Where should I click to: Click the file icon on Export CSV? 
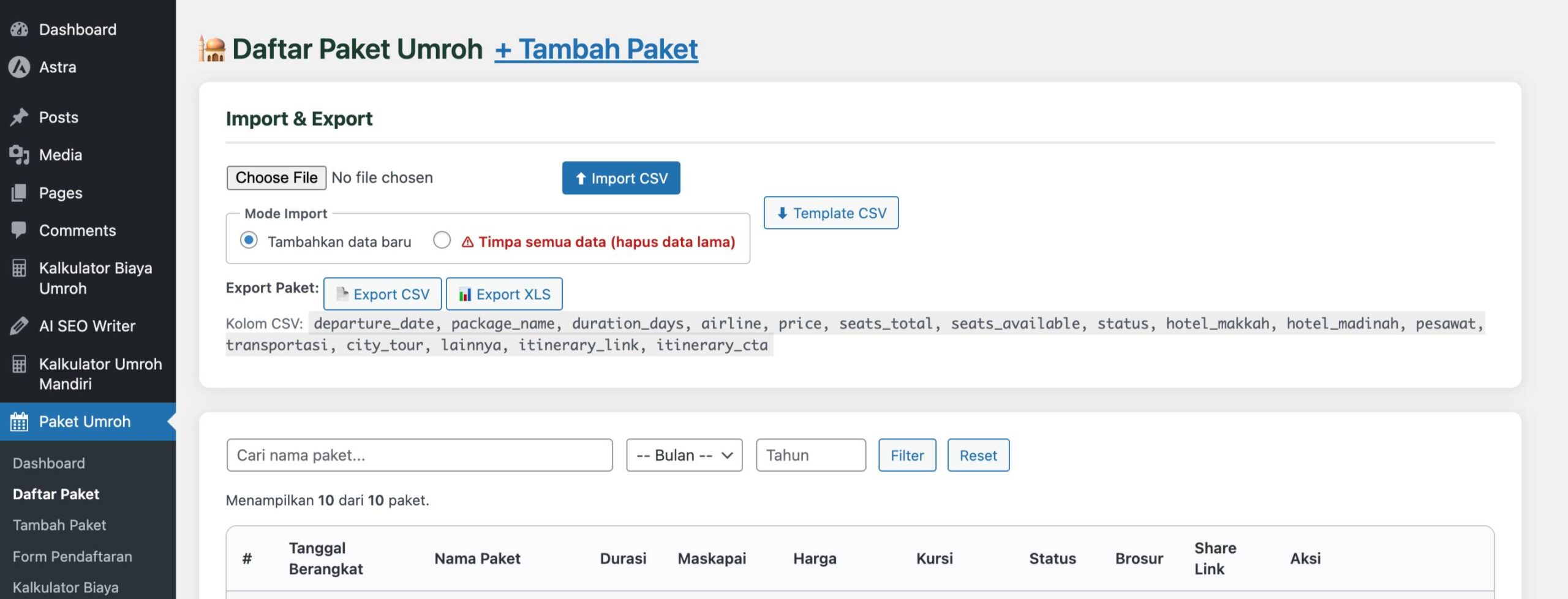(342, 294)
